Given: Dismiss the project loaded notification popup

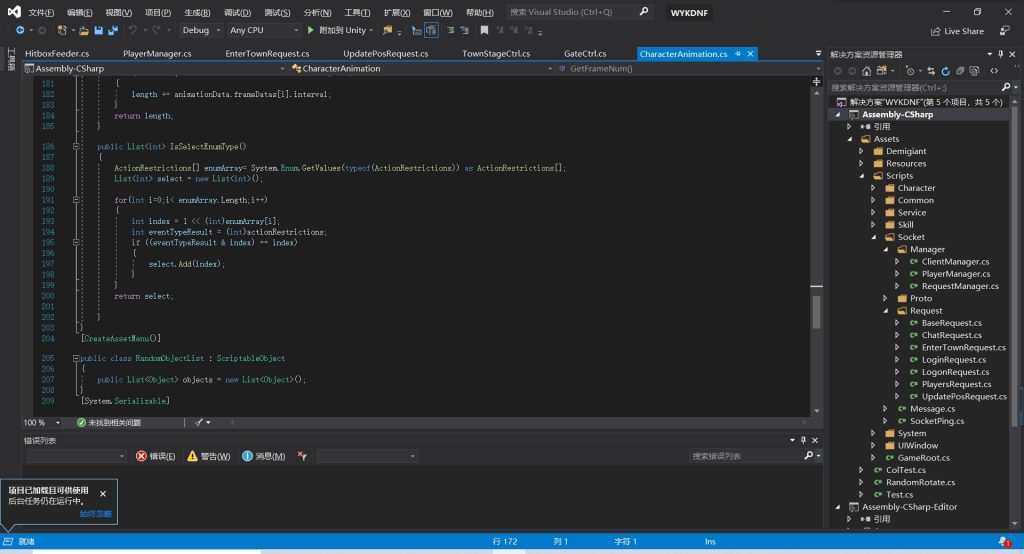Looking at the screenshot, I should [x=103, y=494].
